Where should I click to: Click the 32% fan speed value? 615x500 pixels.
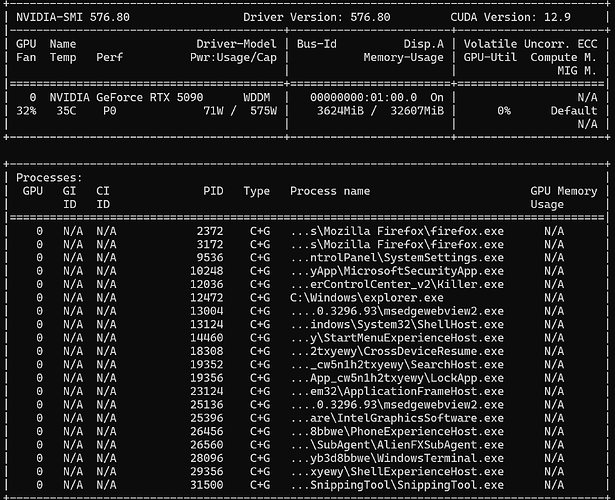(x=26, y=111)
